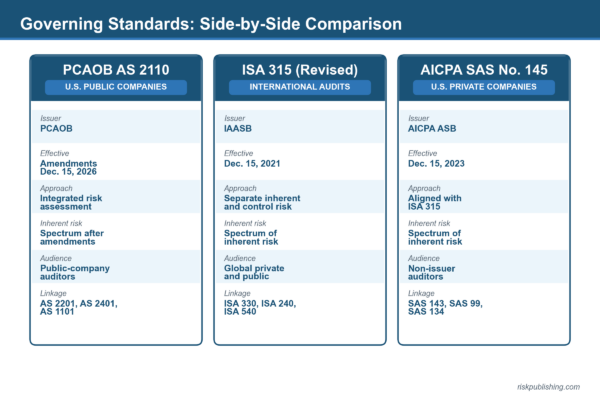Select effective date 'Dec. 15, 2021'

point(252,163)
